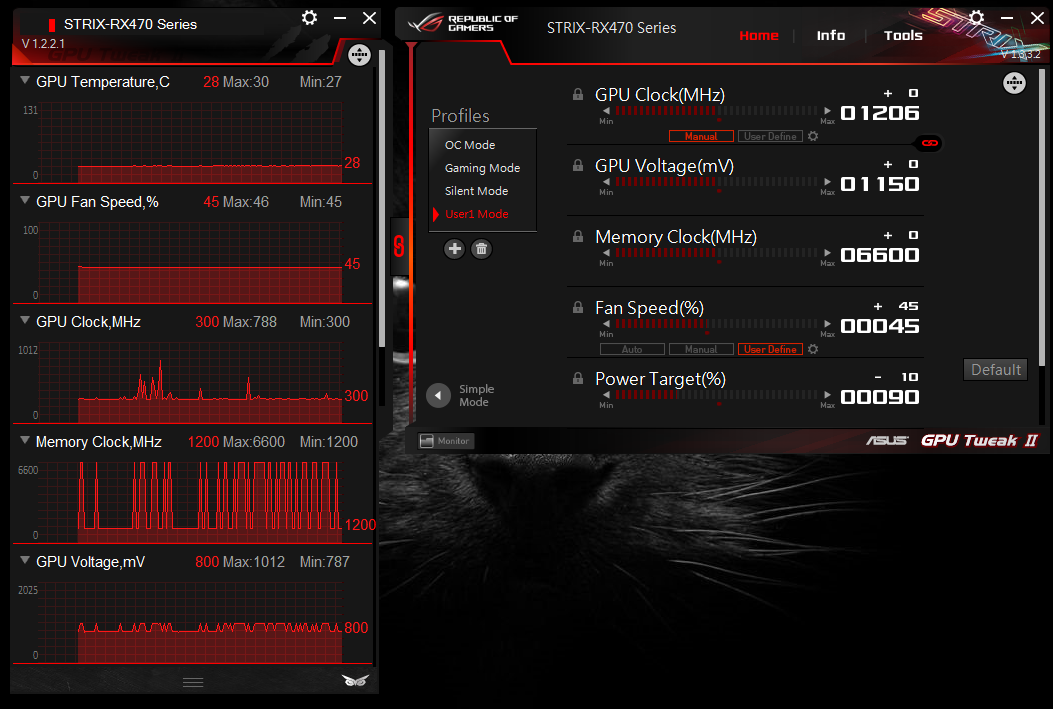1053x709 pixels.
Task: Add a new profile with plus icon
Action: (455, 249)
